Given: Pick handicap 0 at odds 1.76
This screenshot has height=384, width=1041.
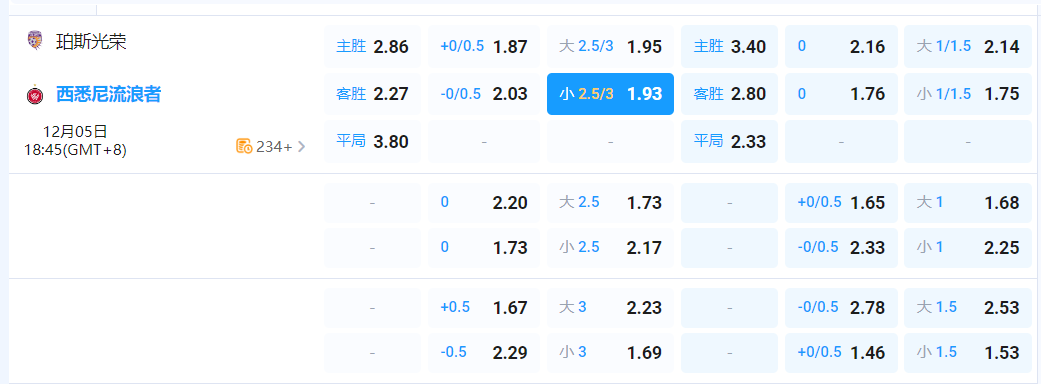Looking at the screenshot, I should coord(841,94).
